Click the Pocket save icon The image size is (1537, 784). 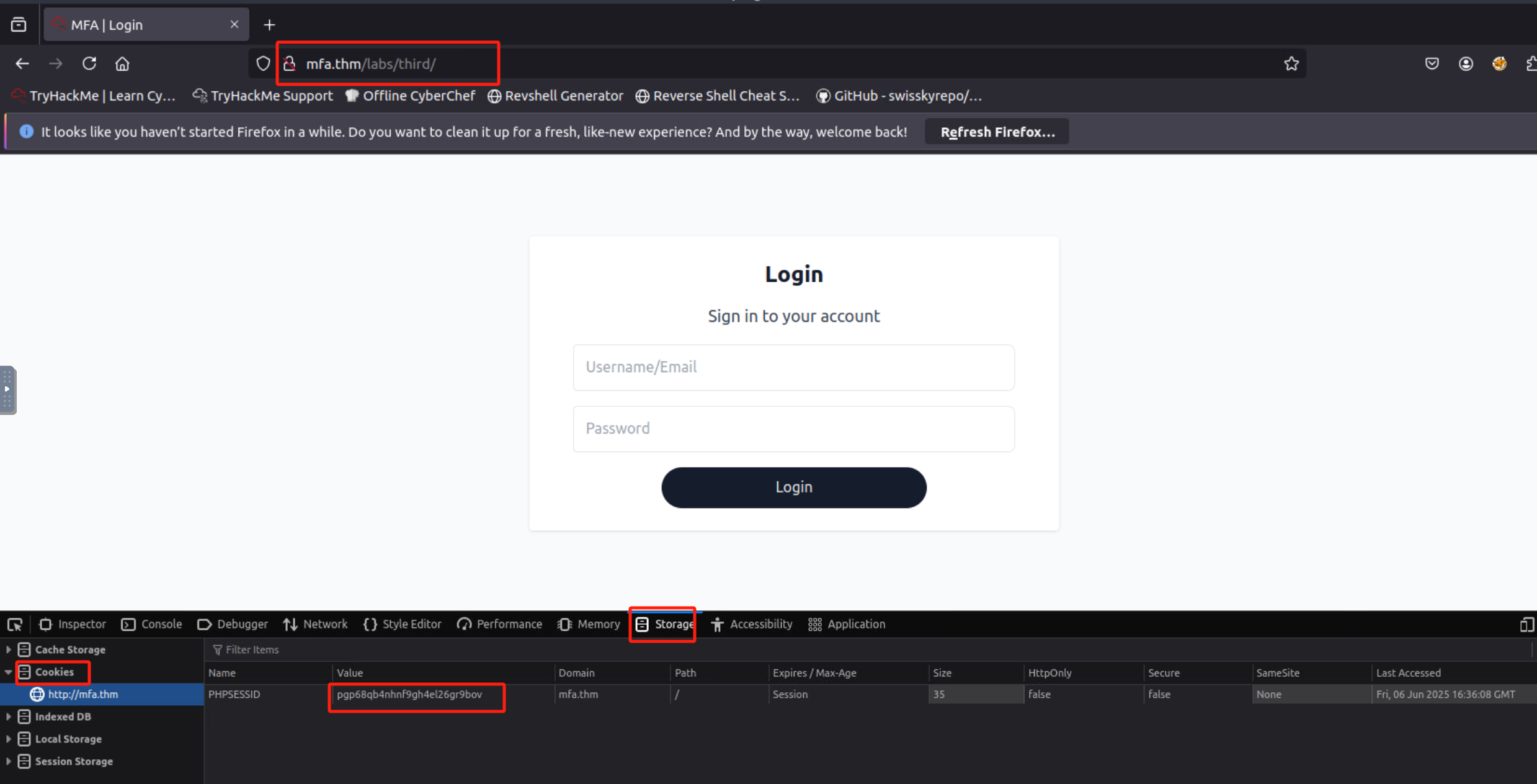point(1432,63)
